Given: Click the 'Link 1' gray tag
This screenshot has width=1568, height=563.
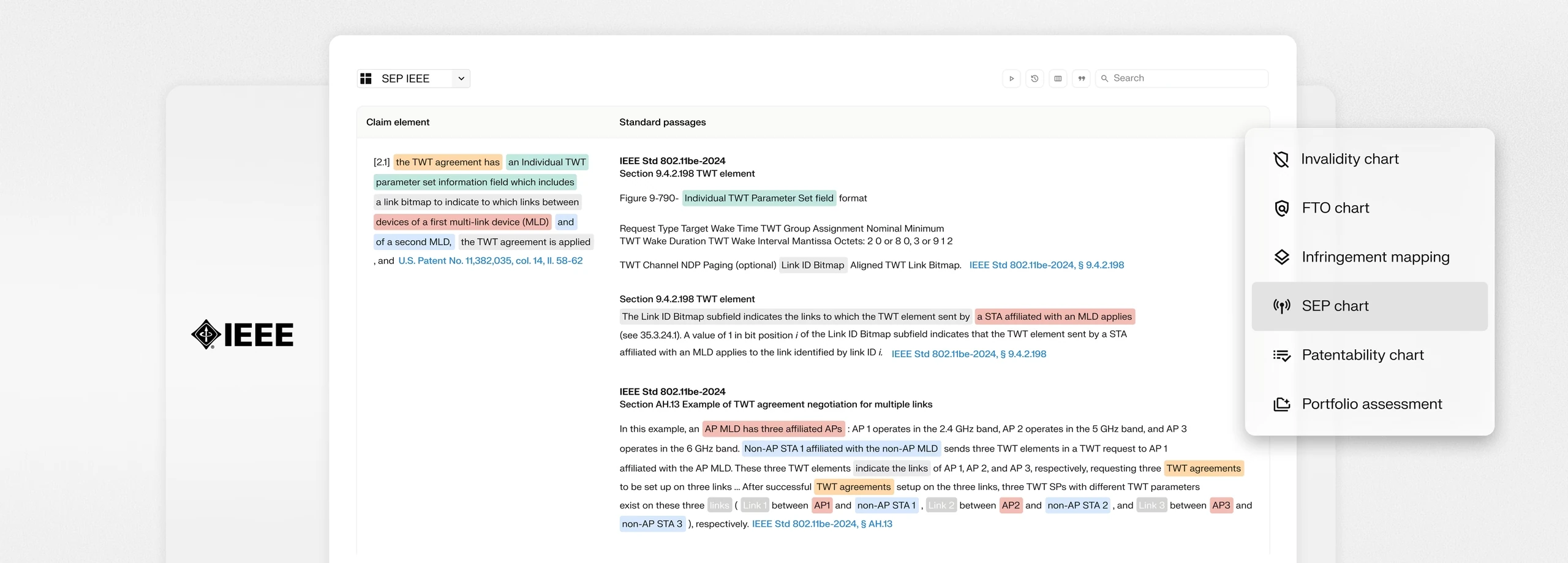Looking at the screenshot, I should click(755, 506).
